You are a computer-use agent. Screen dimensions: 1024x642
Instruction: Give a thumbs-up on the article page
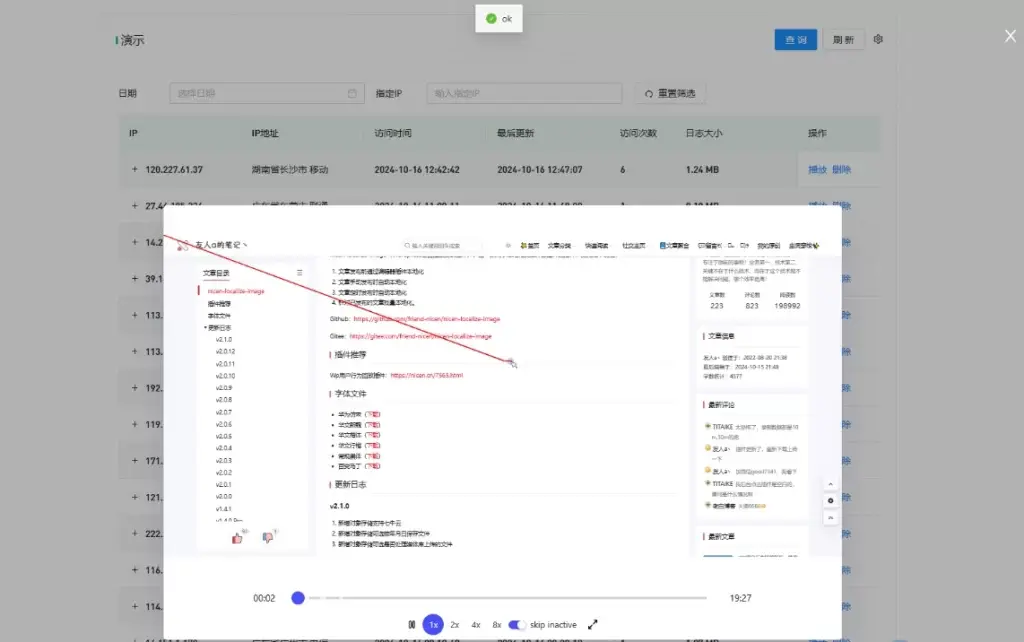tap(237, 539)
